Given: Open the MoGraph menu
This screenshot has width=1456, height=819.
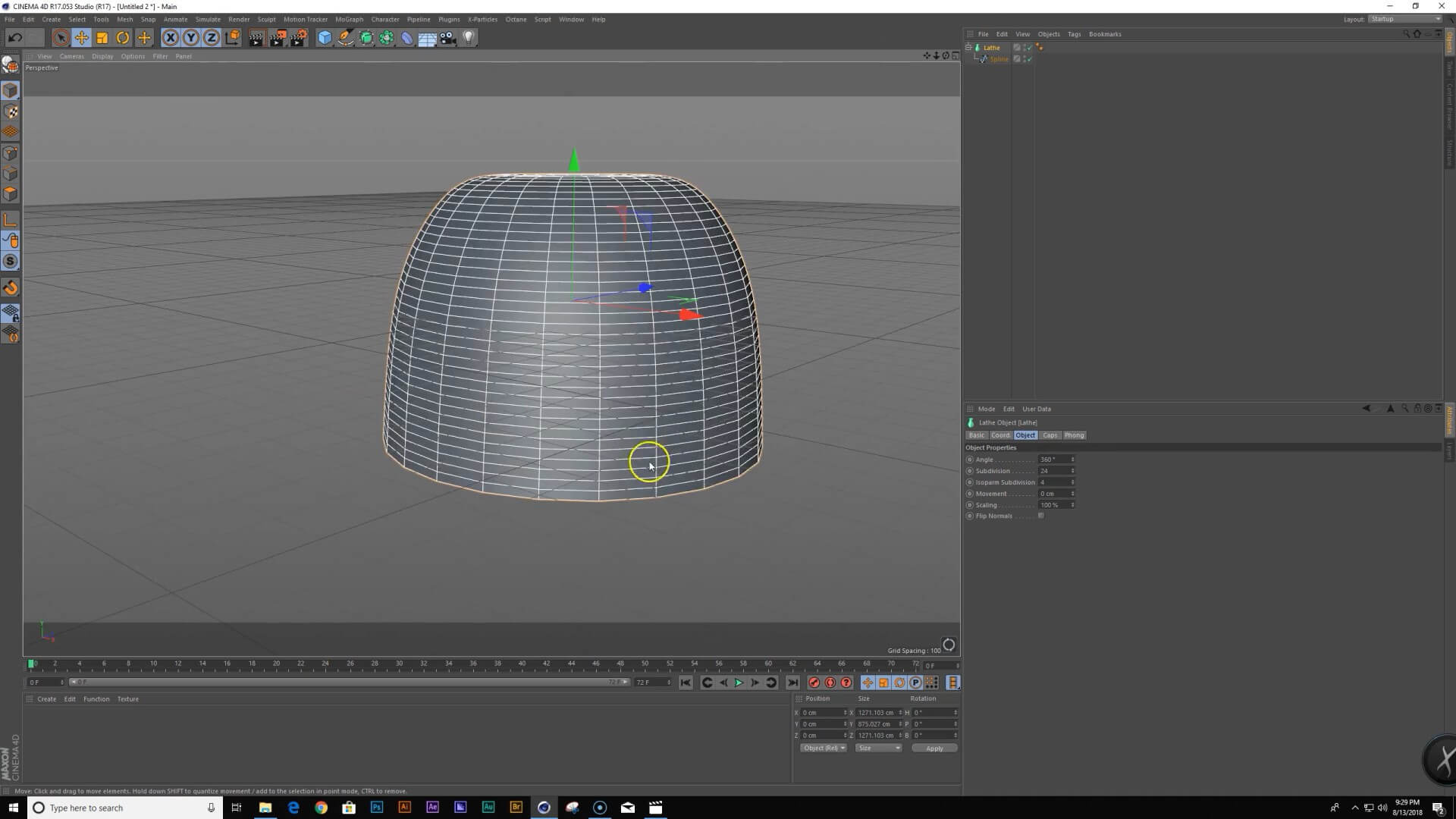Looking at the screenshot, I should tap(349, 19).
